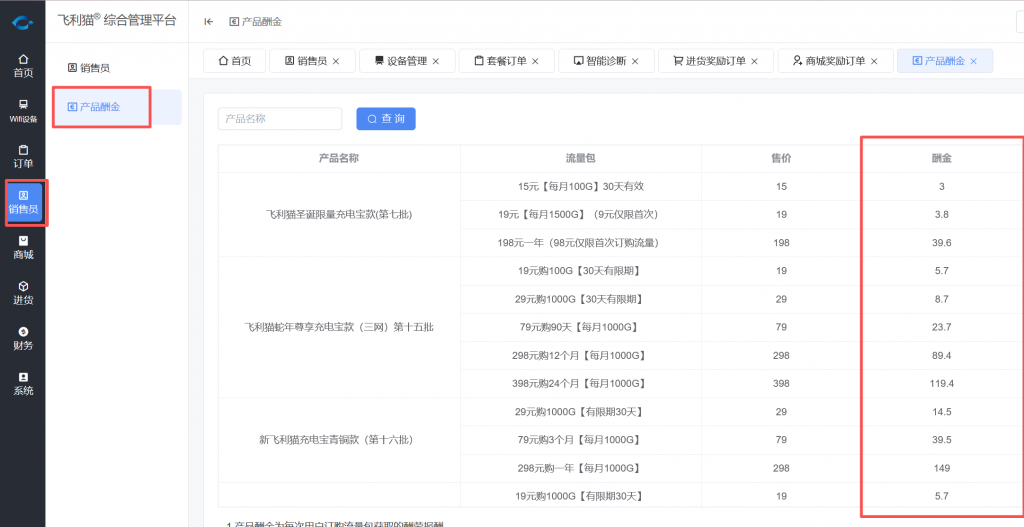1024x527 pixels.
Task: Click 29元购1000G【30天有限期】 cell
Action: click(x=581, y=299)
